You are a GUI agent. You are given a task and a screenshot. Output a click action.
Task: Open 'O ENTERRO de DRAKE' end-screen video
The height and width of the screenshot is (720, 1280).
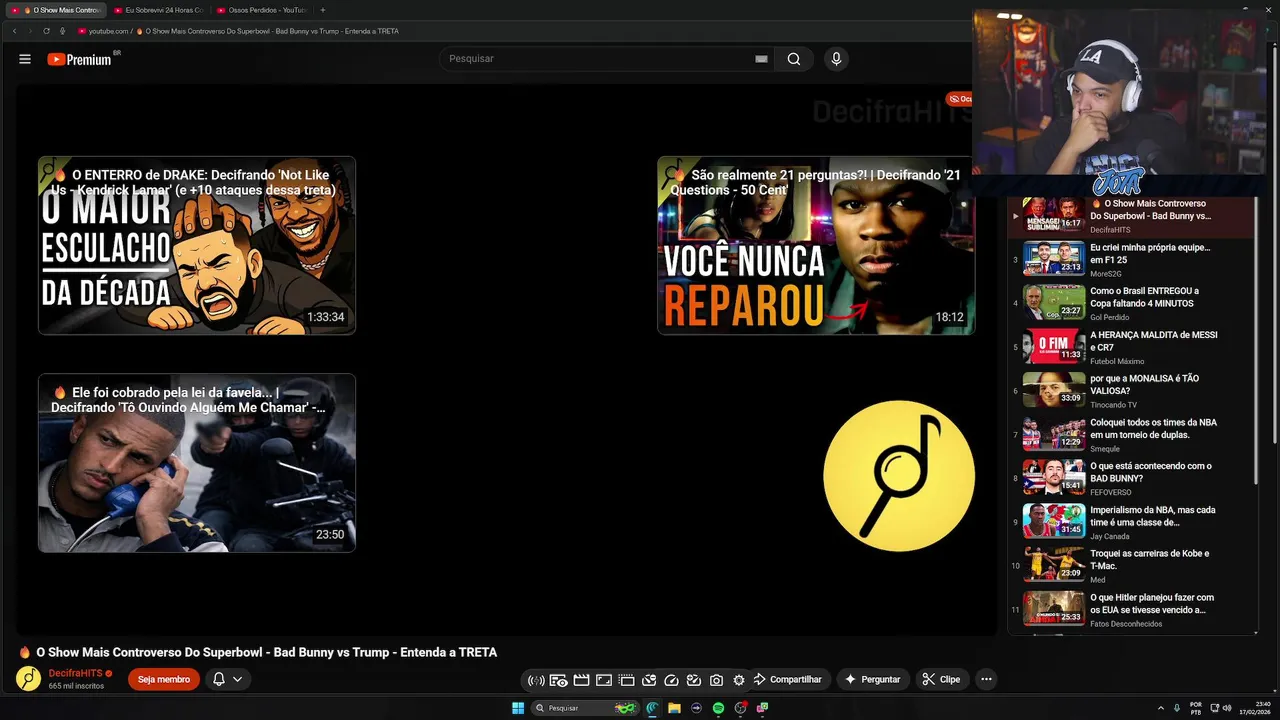[197, 245]
